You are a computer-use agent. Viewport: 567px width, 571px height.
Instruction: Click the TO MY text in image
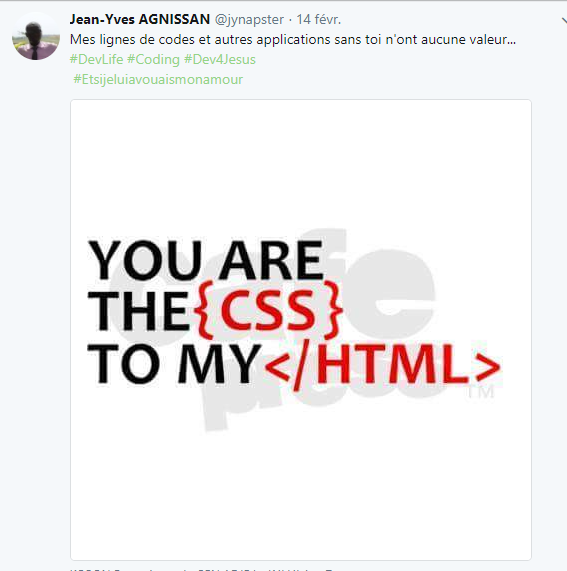click(x=174, y=364)
